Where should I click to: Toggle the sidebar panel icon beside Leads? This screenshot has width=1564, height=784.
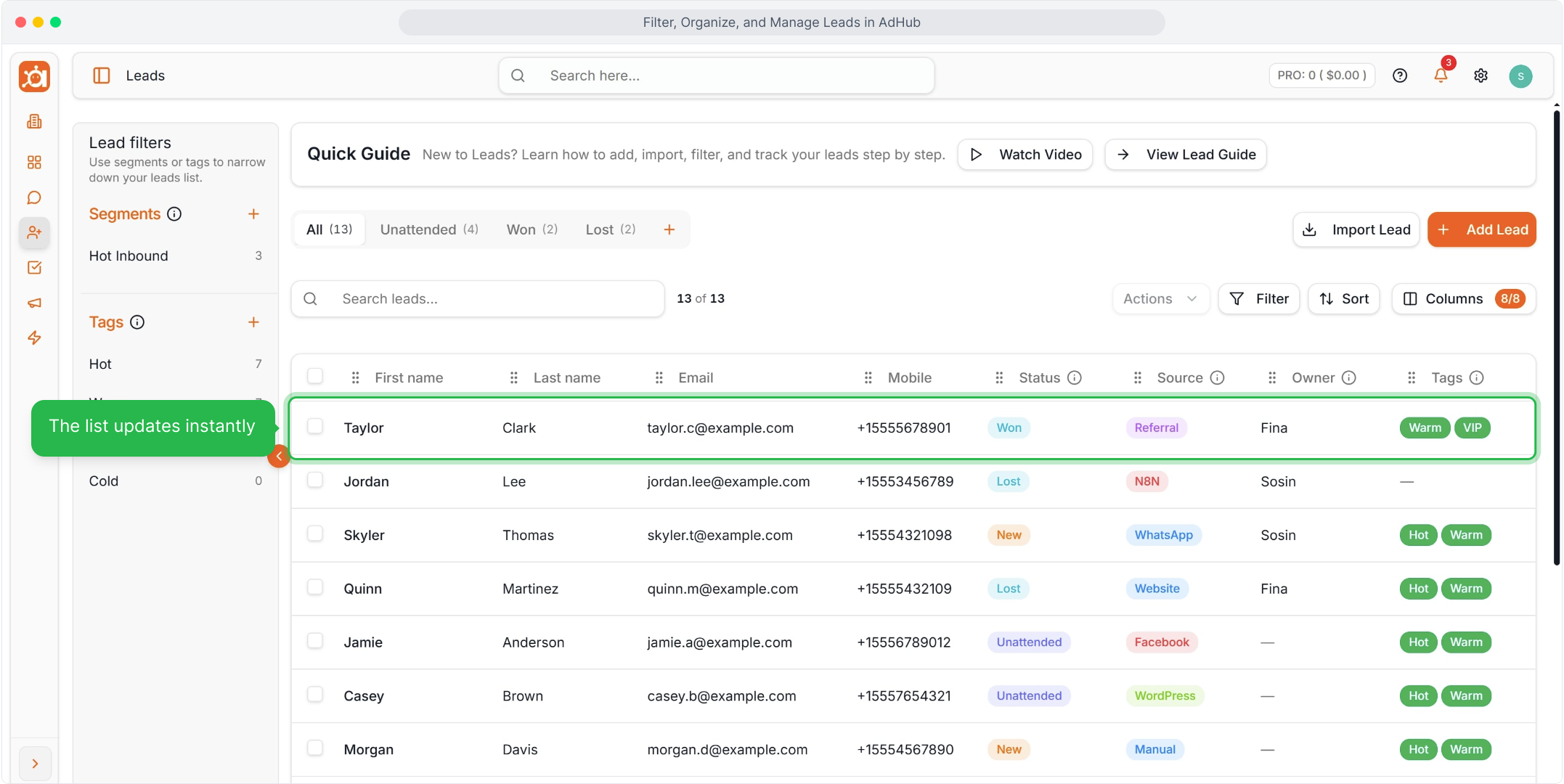pyautogui.click(x=102, y=75)
